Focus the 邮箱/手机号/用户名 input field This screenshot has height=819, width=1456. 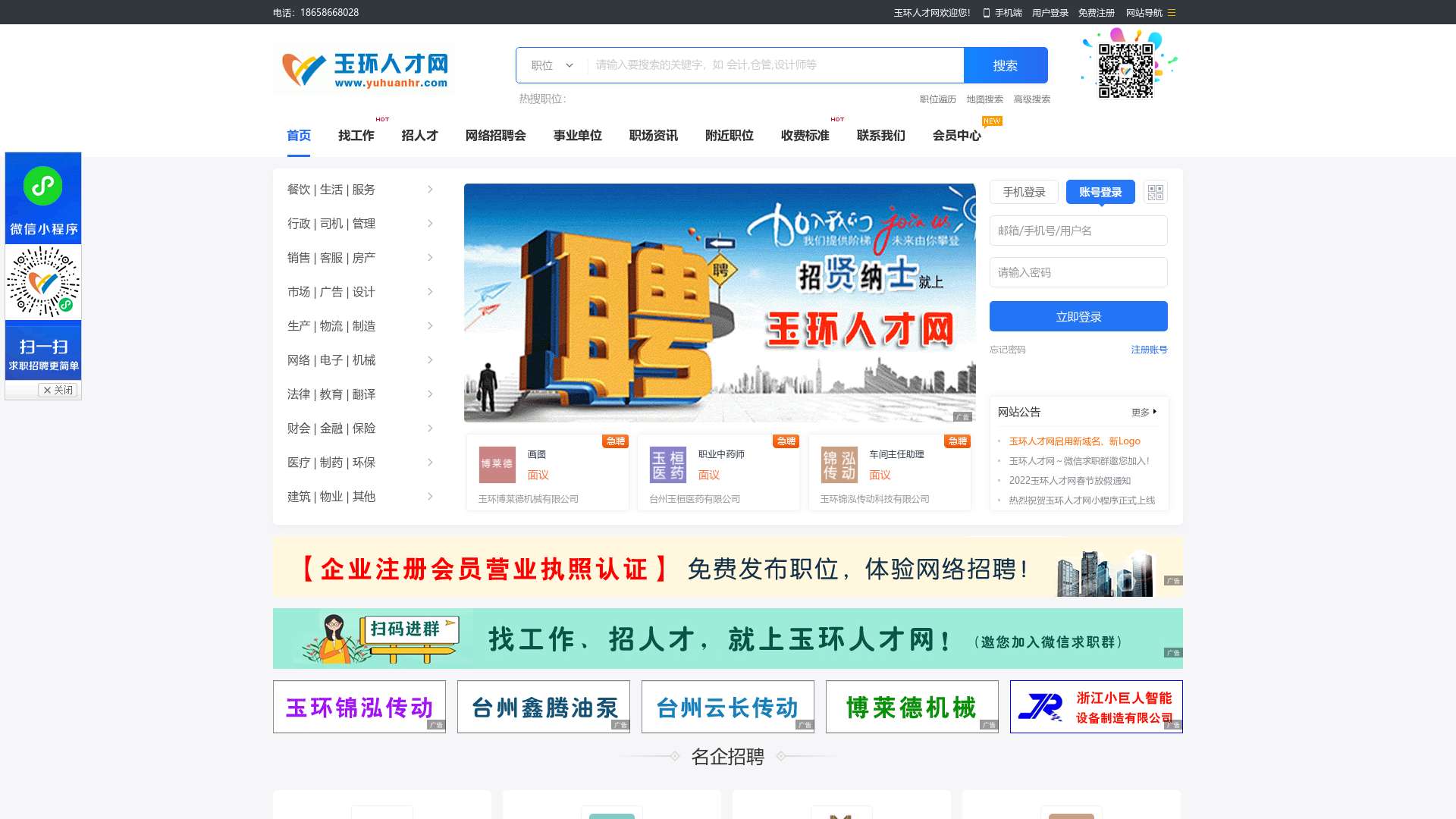1078,231
